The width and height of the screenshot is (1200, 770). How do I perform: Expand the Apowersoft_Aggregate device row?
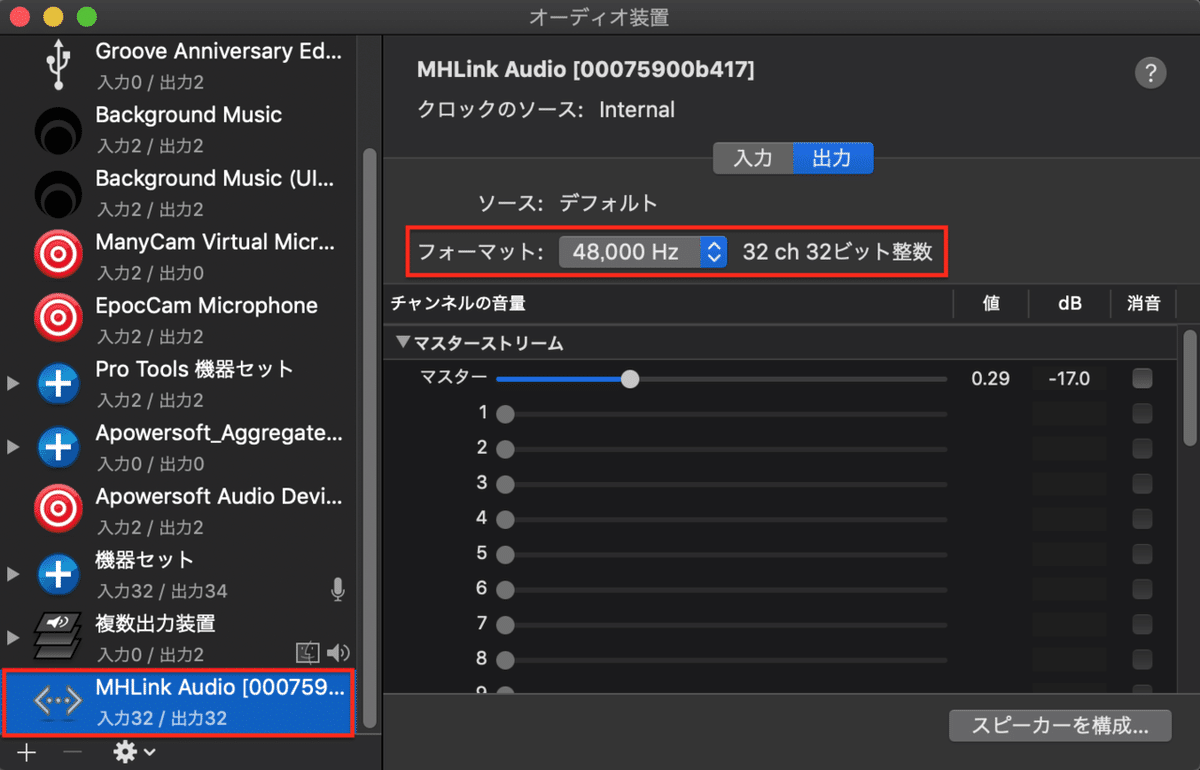[13, 447]
